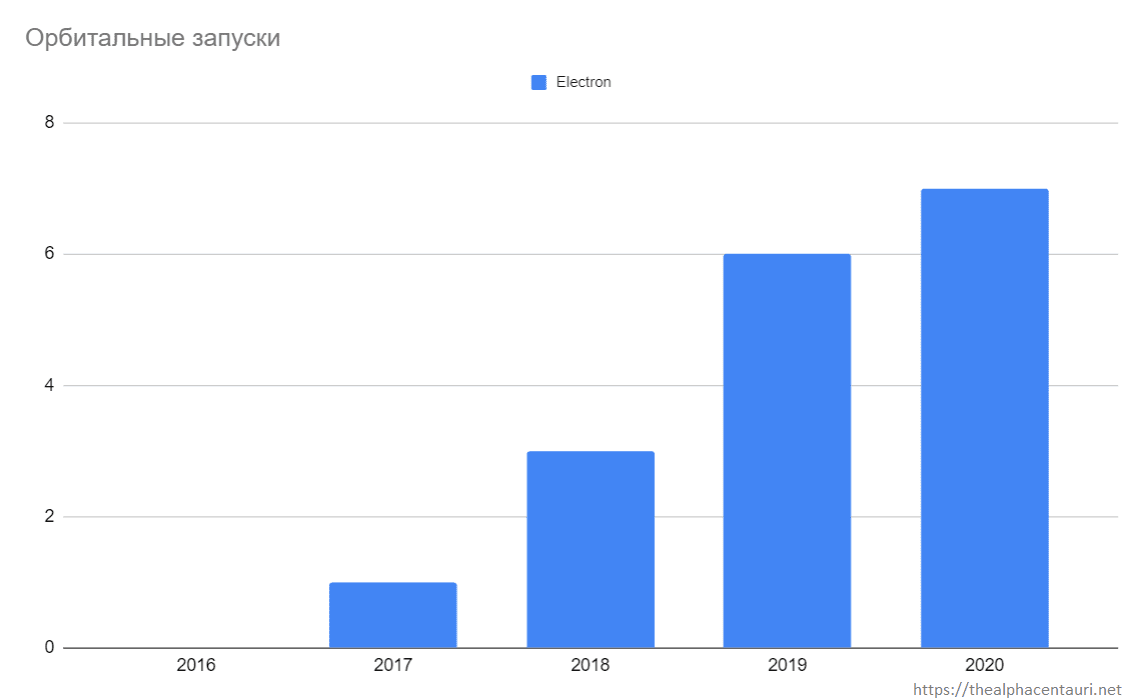Screen dimensions: 1143x700
Task: Click the y-axis label 0
Action: pos(47,648)
